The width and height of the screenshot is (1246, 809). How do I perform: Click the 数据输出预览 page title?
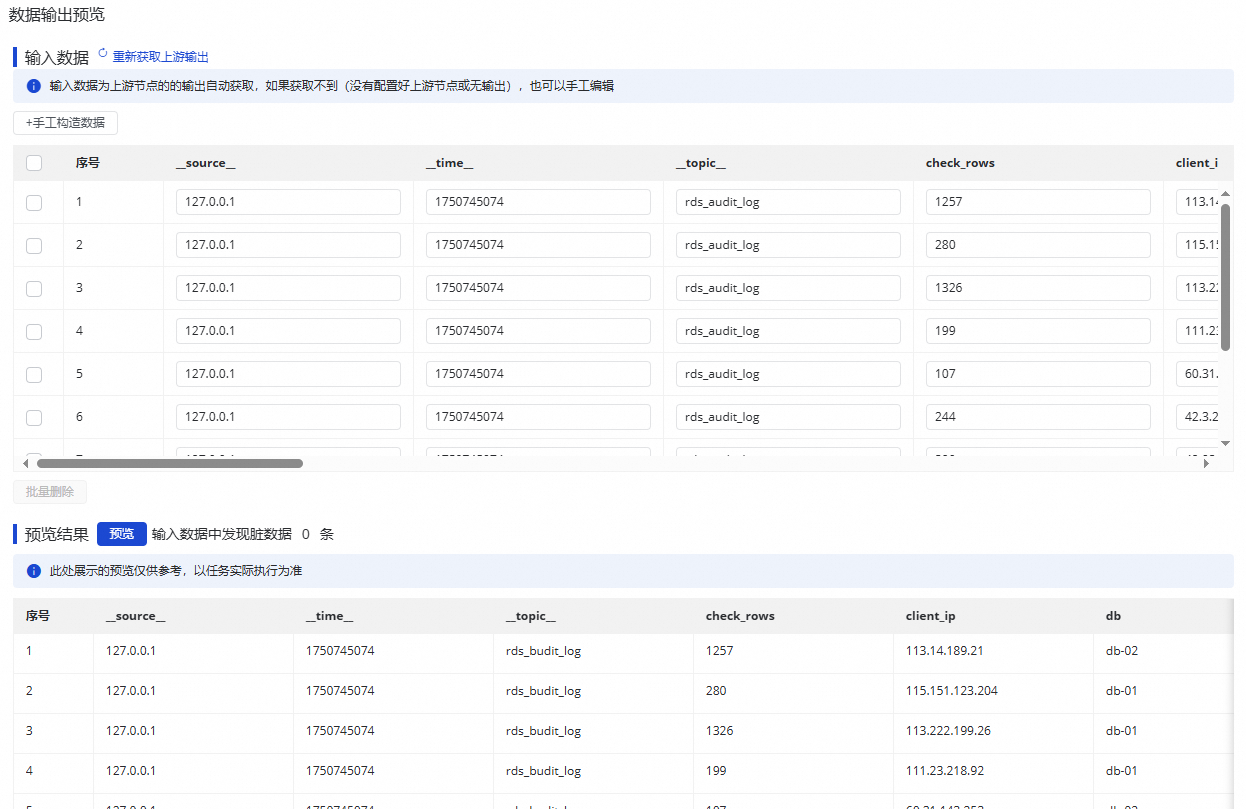56,15
